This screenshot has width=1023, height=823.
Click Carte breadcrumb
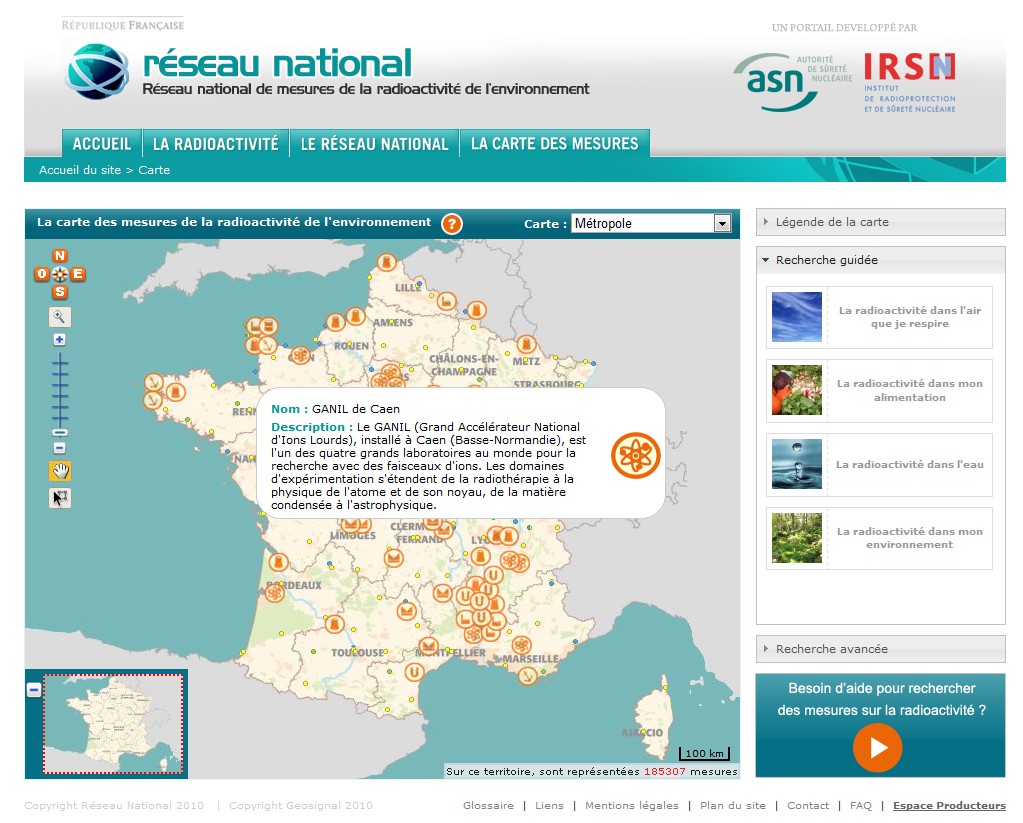pos(154,170)
